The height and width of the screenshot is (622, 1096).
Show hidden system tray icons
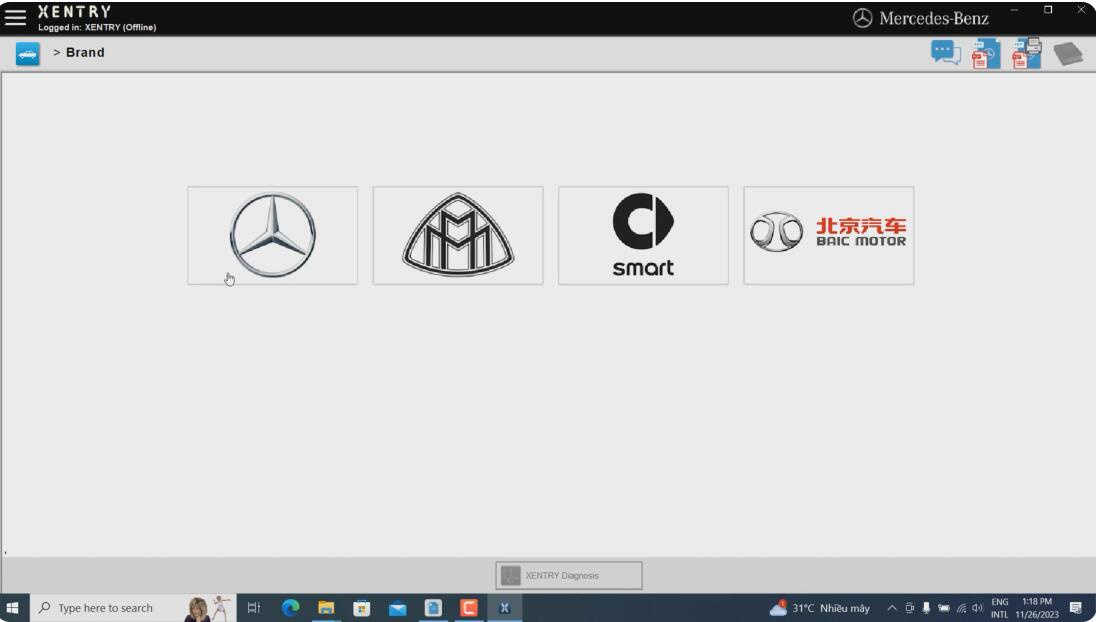(892, 608)
